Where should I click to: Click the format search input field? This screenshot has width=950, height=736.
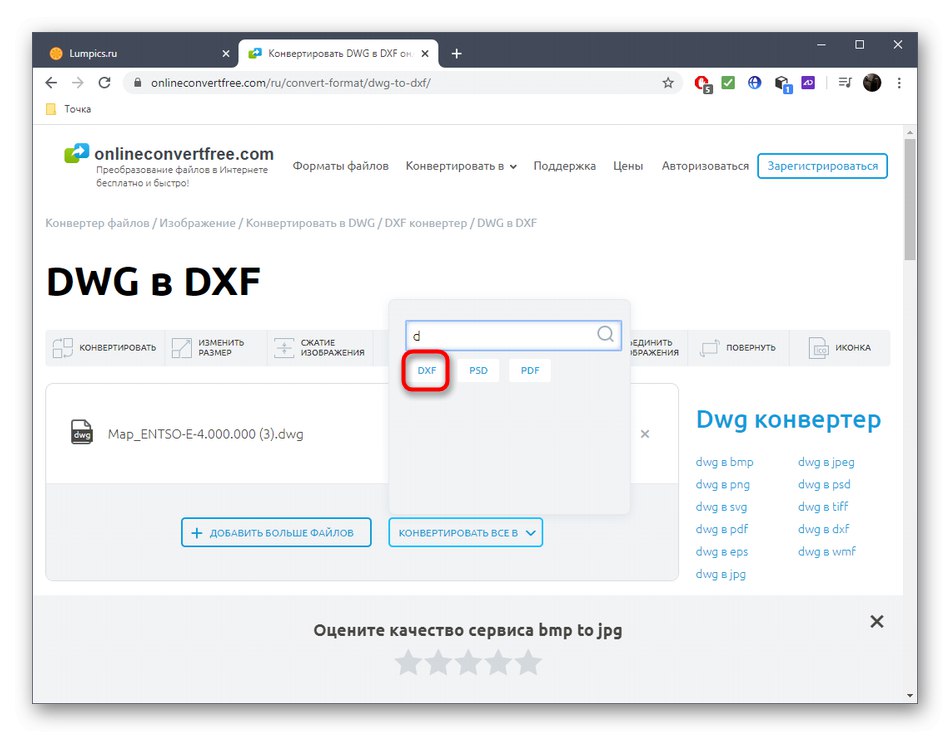(513, 335)
